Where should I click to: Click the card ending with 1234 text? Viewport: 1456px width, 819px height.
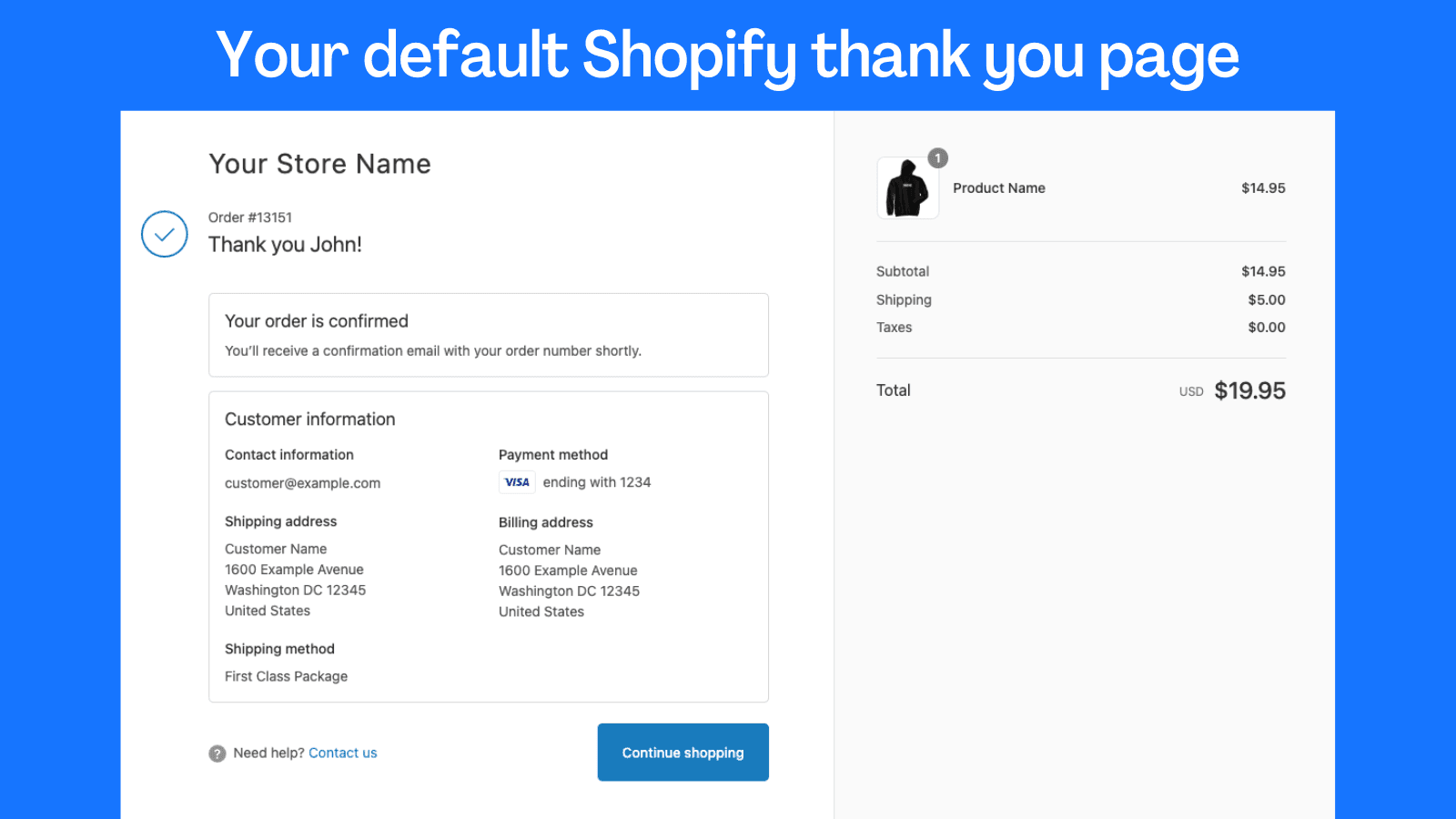tap(597, 482)
